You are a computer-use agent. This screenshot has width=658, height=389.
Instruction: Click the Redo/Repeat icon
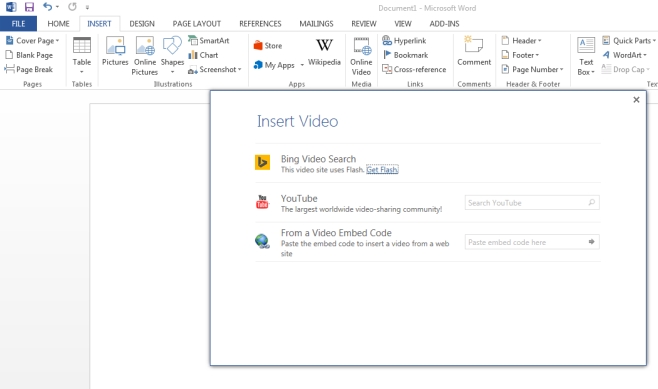(x=72, y=7)
